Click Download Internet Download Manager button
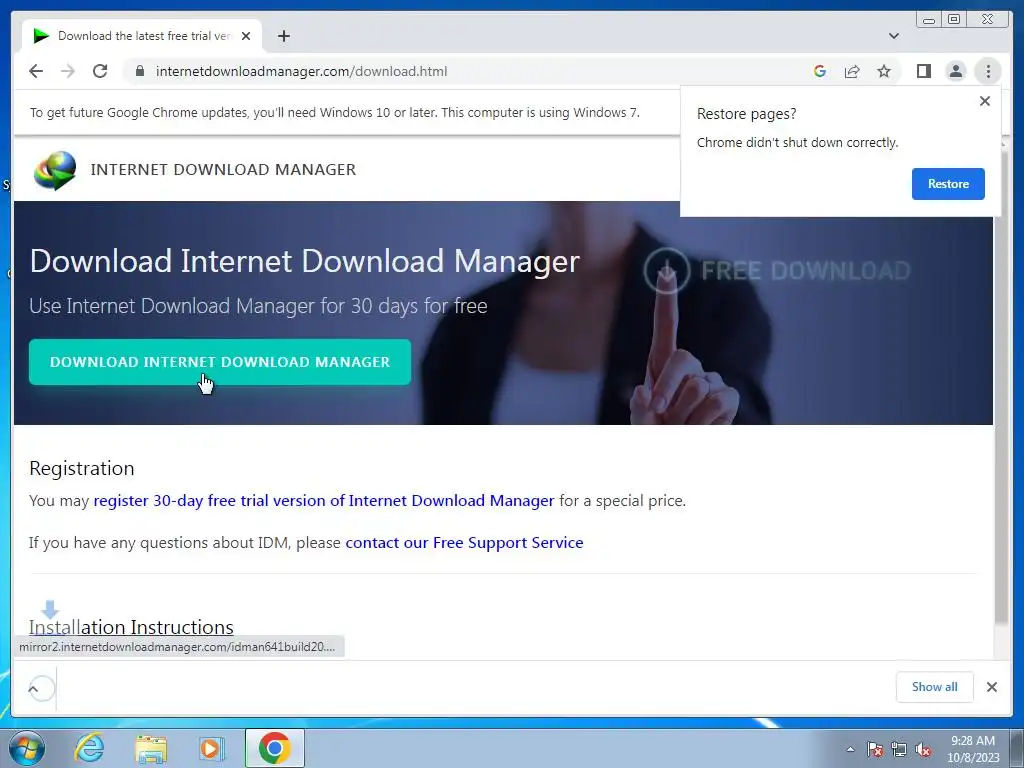Screen dimensions: 1024x768 tap(220, 362)
